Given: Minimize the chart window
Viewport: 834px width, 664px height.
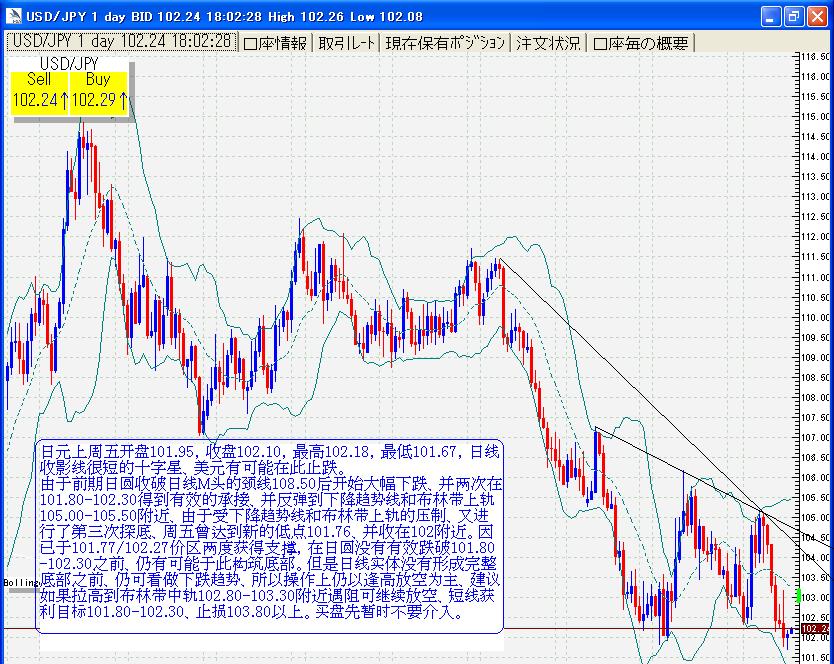Looking at the screenshot, I should (x=770, y=16).
